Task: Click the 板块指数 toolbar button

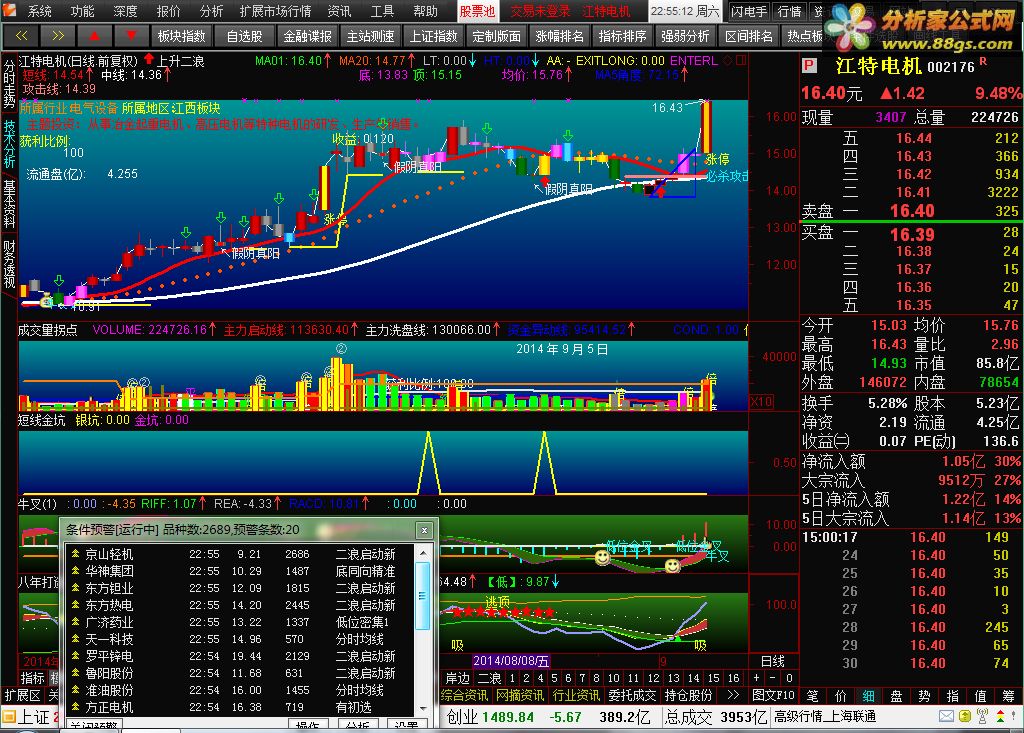Action: [x=182, y=36]
